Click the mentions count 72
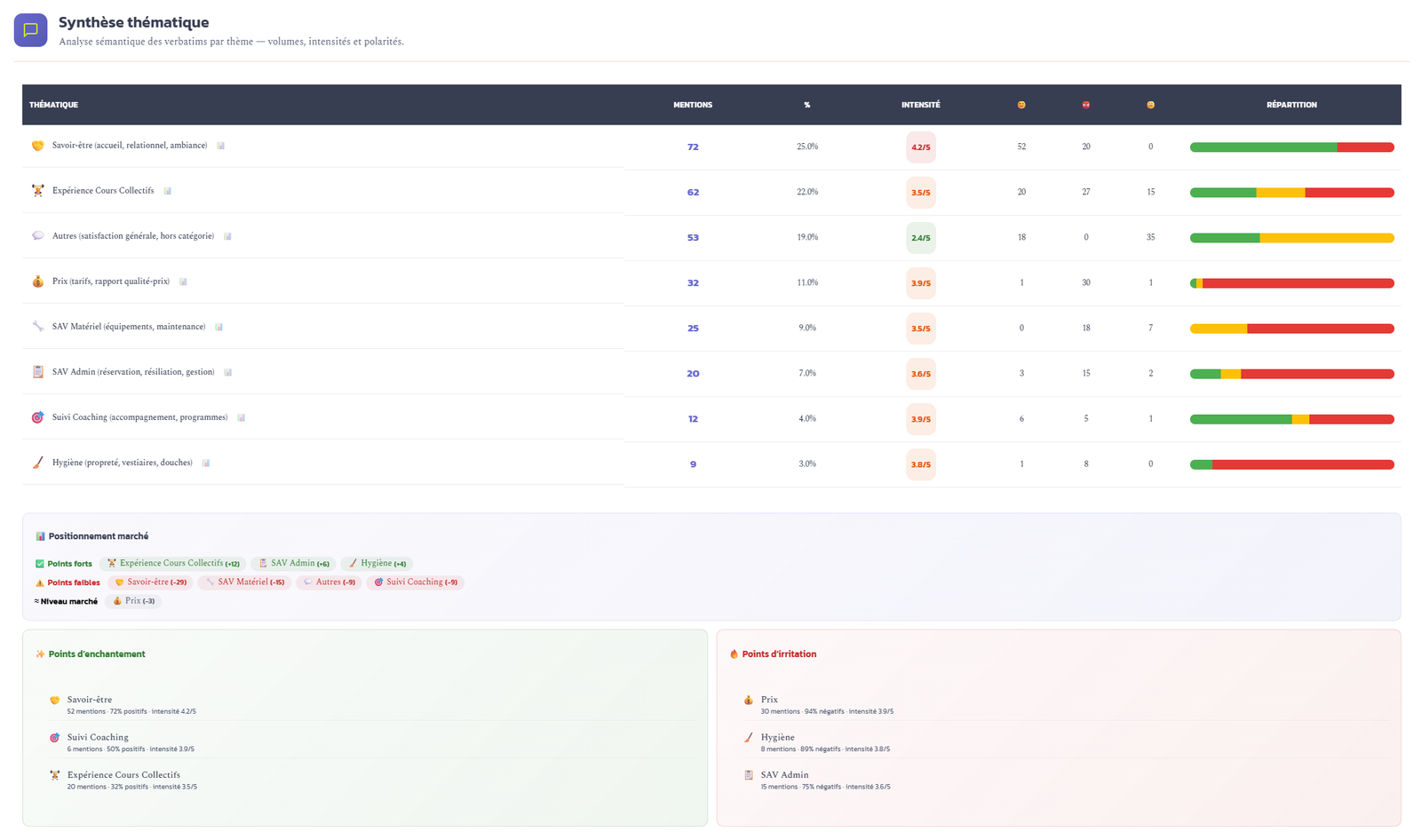 click(x=693, y=147)
